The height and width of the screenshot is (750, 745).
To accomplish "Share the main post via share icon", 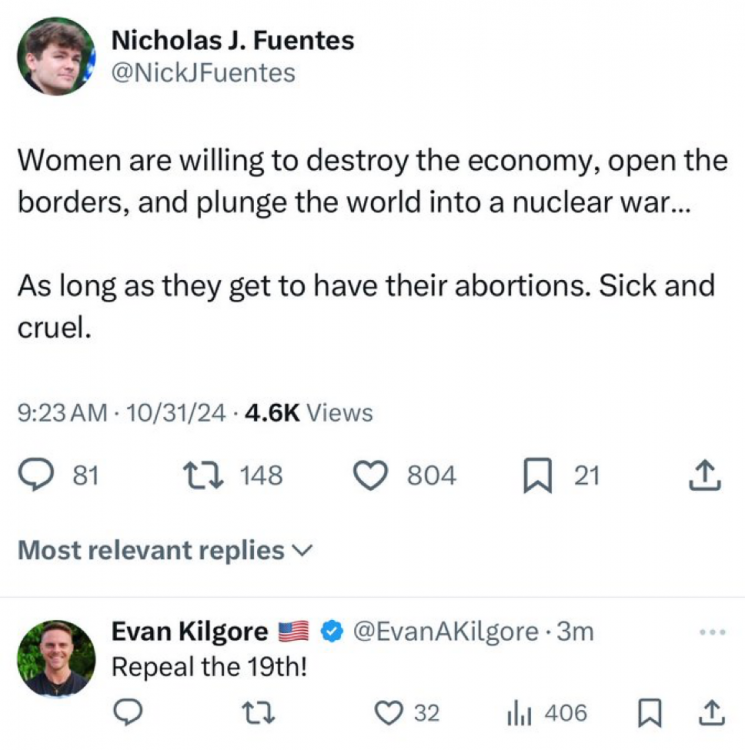I will click(705, 476).
